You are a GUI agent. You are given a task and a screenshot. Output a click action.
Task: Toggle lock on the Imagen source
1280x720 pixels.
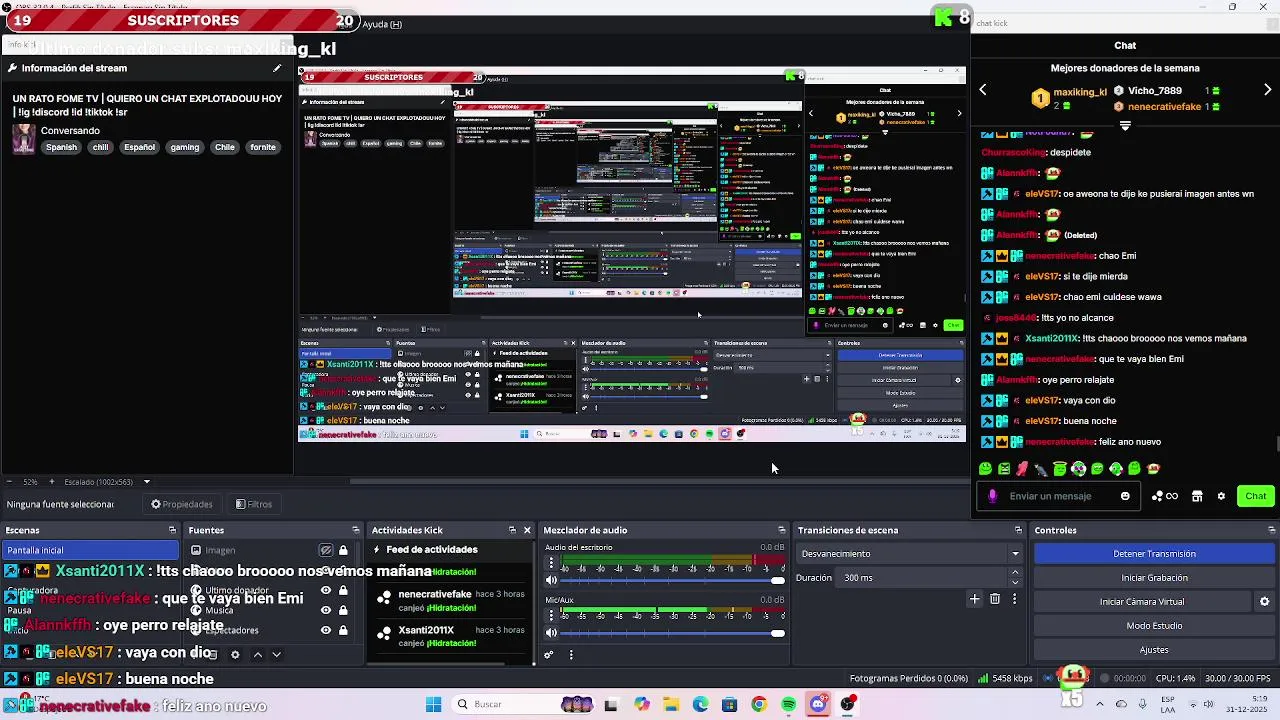343,550
